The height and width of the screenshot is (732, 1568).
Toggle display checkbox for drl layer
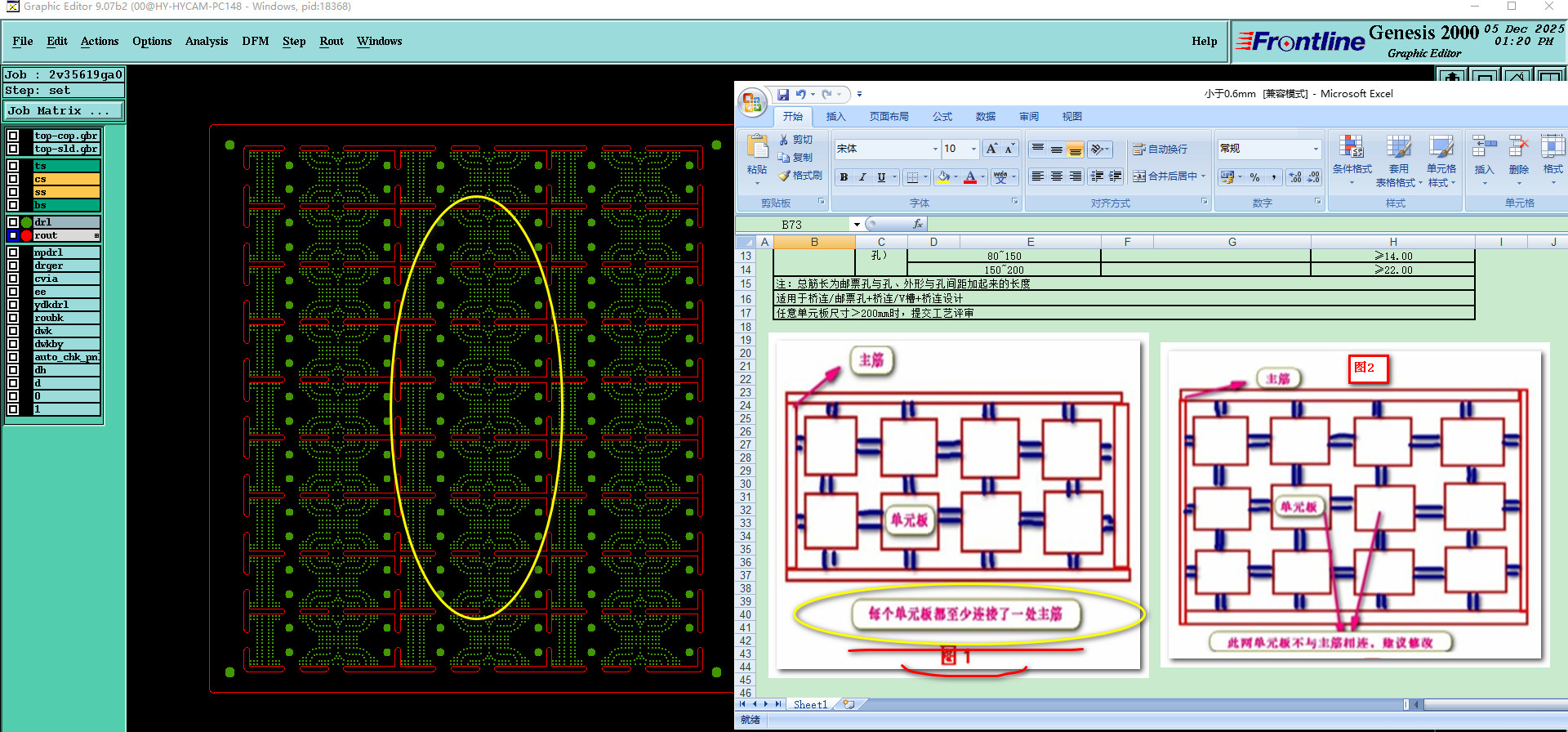pyautogui.click(x=13, y=222)
